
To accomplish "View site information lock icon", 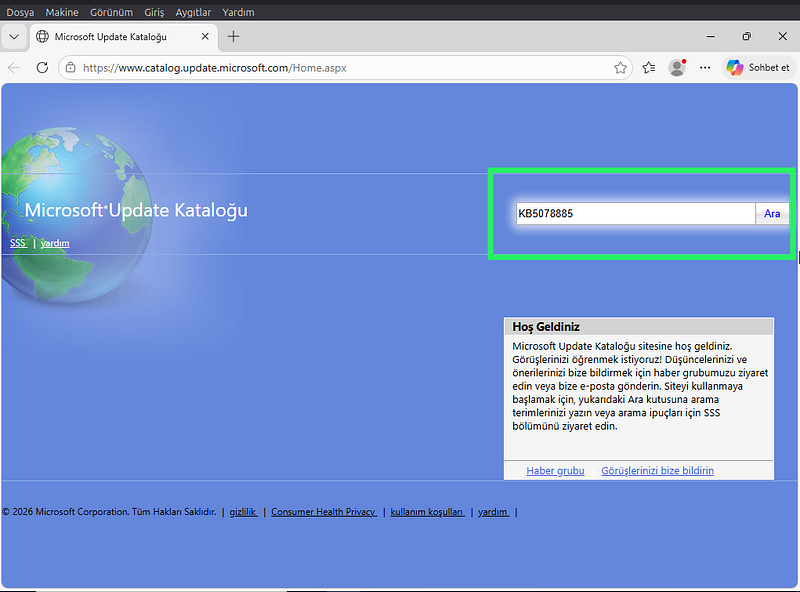I will click(71, 68).
